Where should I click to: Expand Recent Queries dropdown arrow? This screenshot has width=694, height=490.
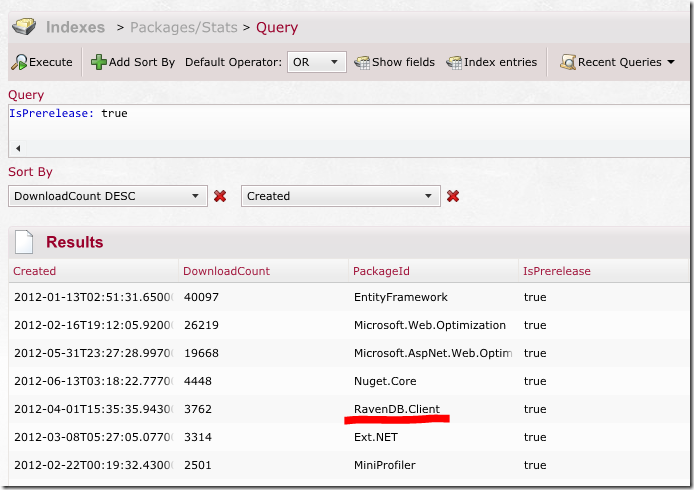point(671,62)
